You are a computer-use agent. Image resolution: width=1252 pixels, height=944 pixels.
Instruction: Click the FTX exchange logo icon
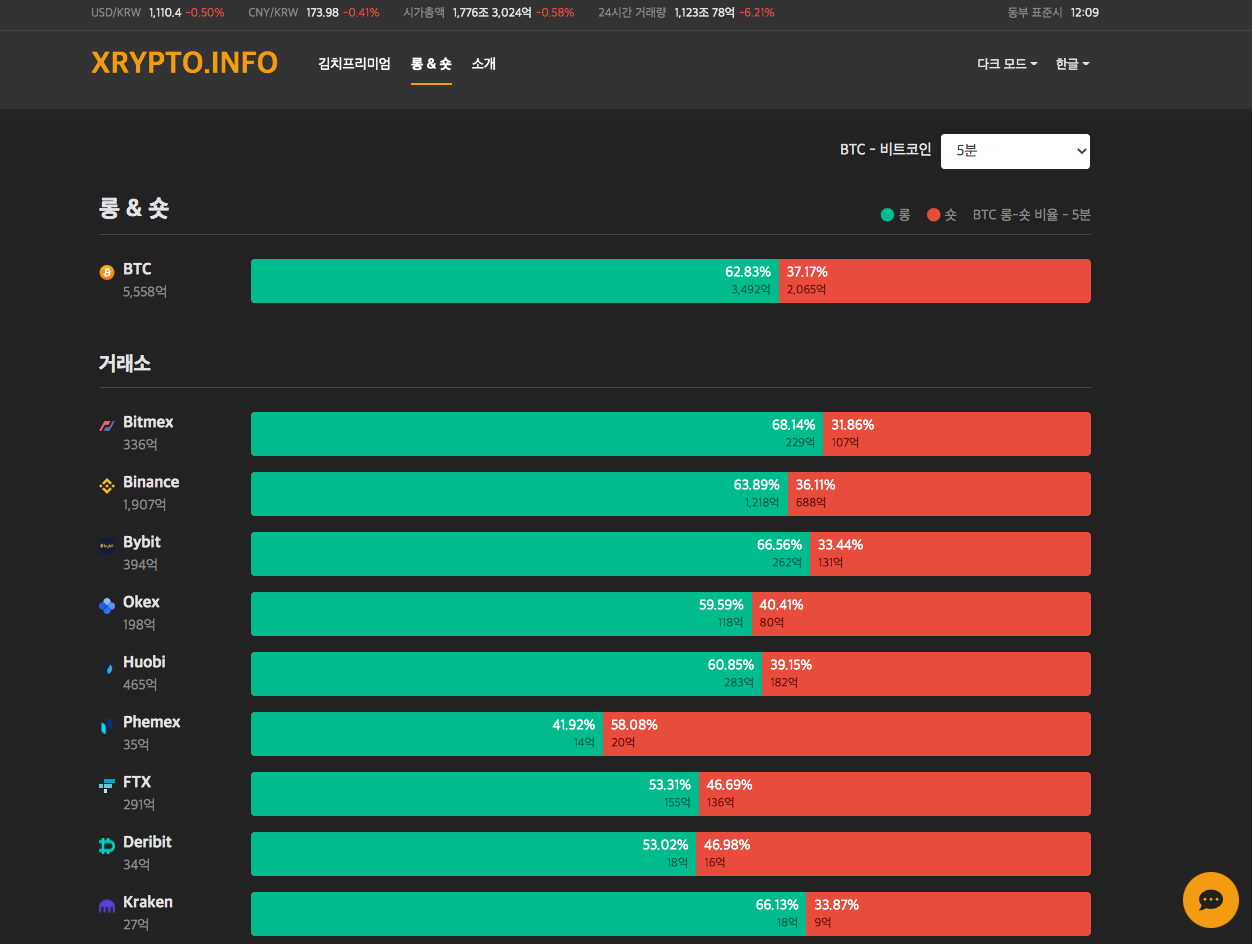pyautogui.click(x=107, y=785)
